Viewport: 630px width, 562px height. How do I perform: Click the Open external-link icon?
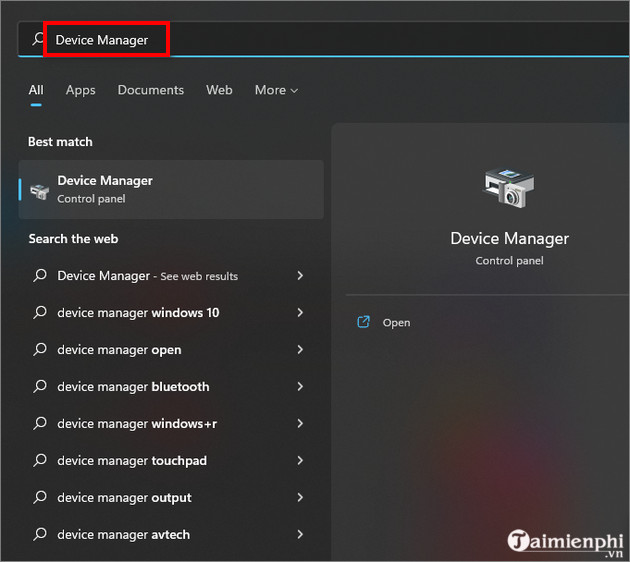(x=364, y=322)
